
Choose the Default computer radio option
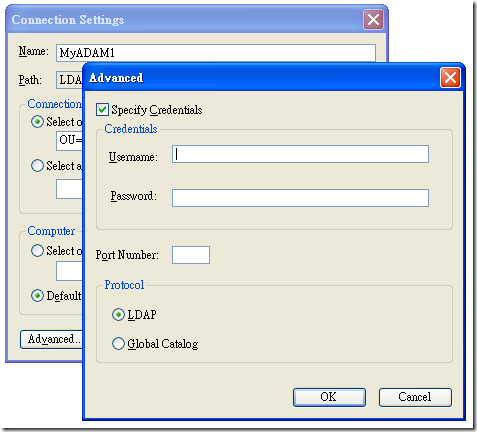tap(37, 296)
